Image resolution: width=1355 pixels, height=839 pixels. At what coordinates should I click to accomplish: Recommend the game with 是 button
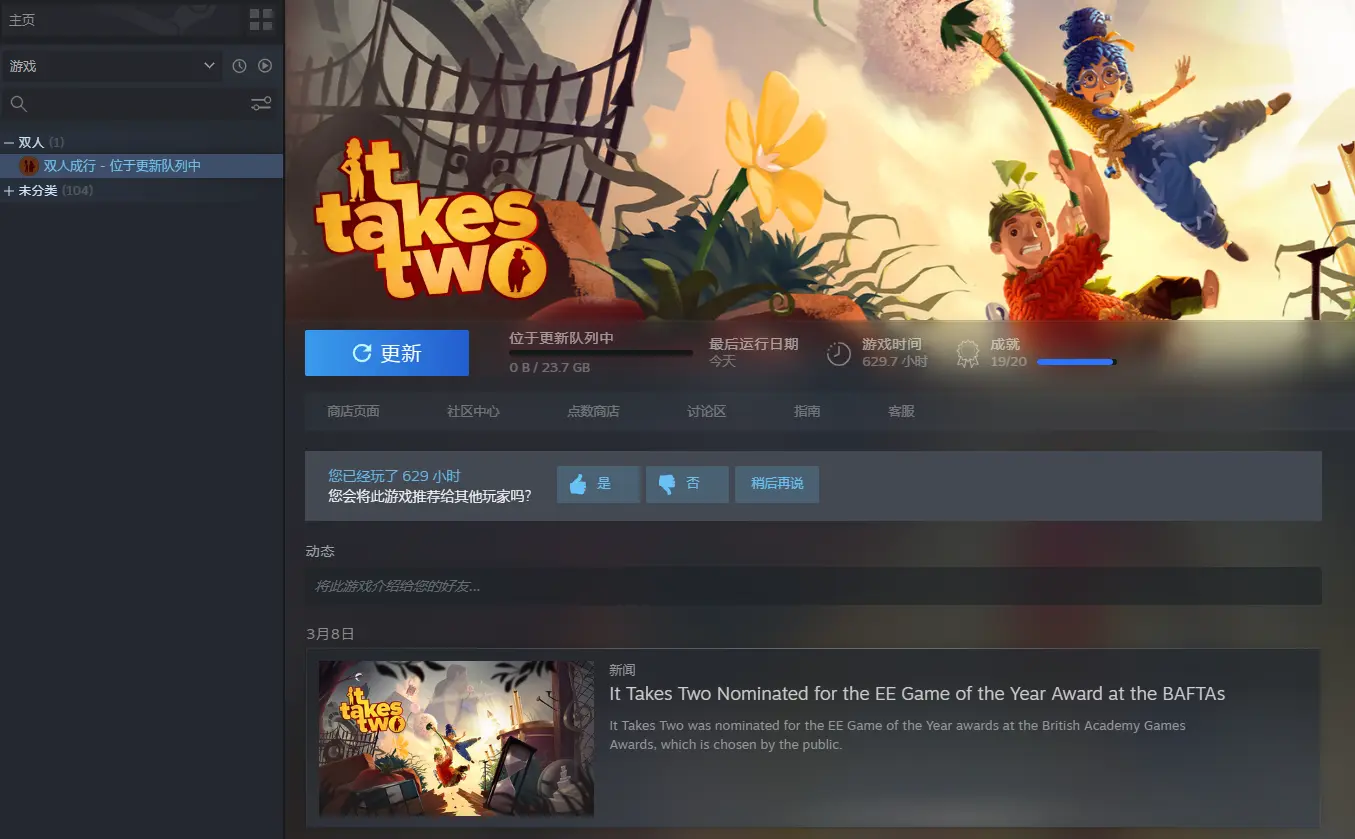click(x=598, y=484)
